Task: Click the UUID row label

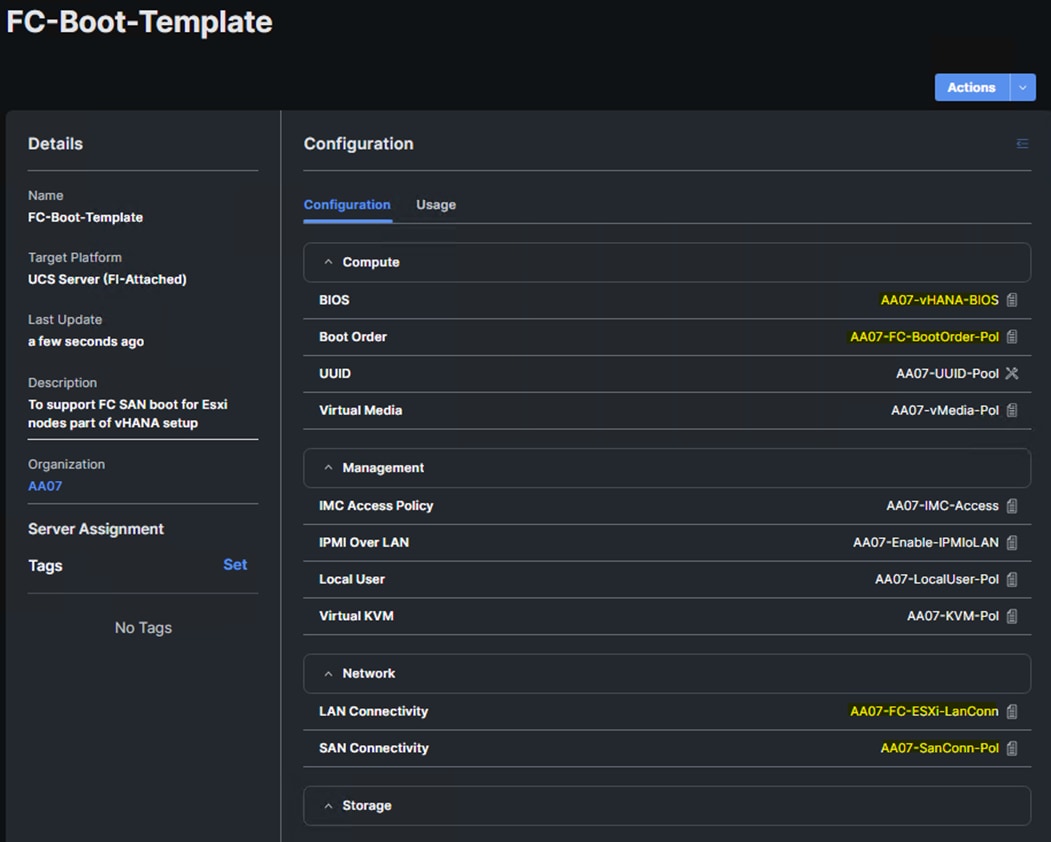Action: tap(334, 373)
